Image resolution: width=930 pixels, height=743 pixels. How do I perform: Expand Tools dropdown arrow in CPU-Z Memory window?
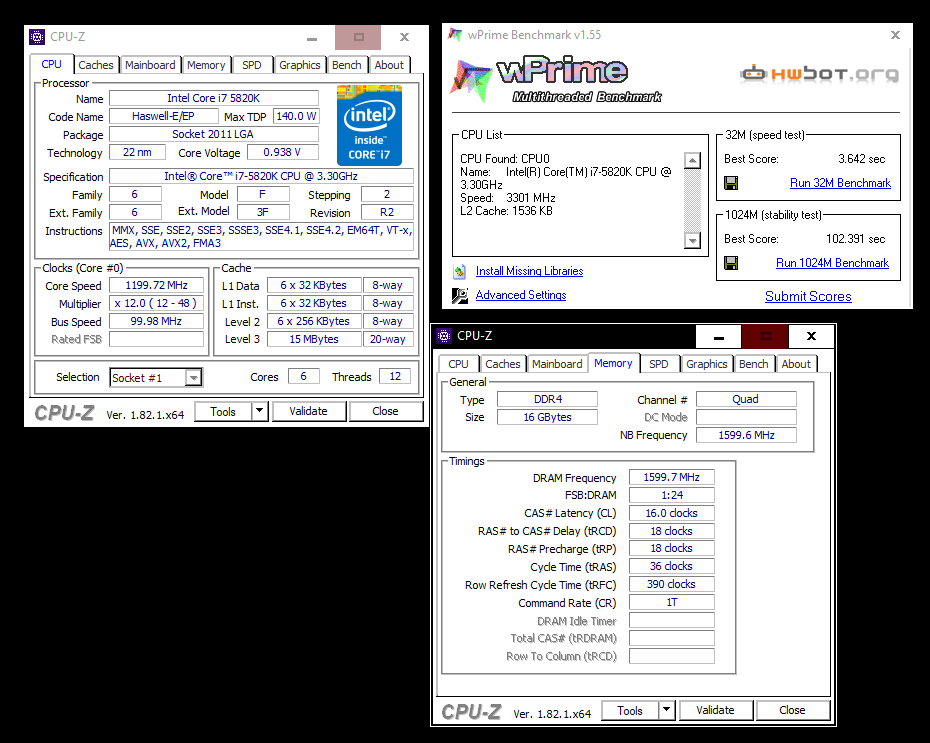(667, 710)
